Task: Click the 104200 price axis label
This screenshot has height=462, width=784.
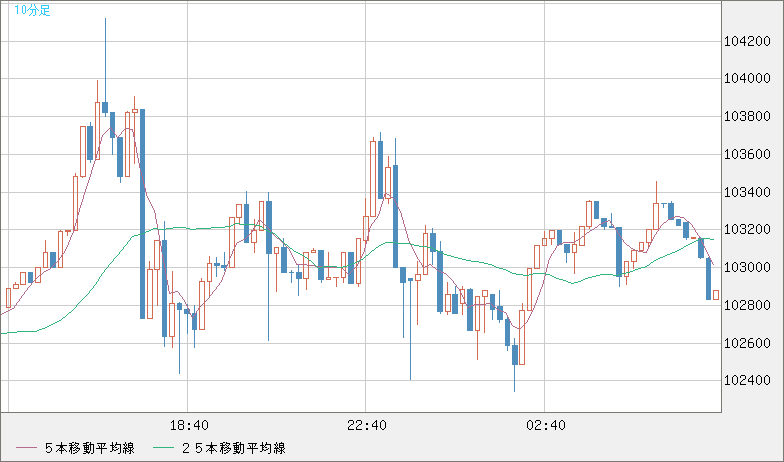Action: 748,41
